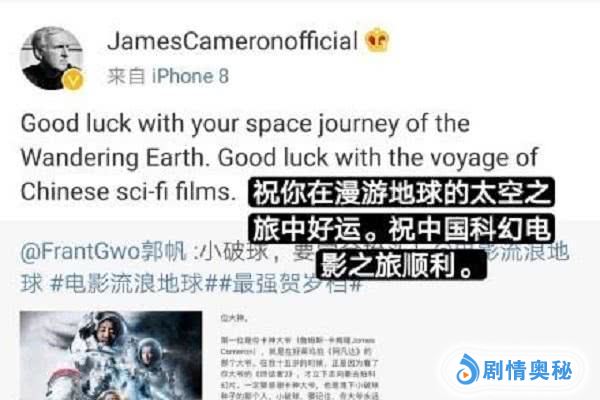The width and height of the screenshot is (600, 400).
Task: Open the reposted 小破球 post text
Action: tap(295, 268)
